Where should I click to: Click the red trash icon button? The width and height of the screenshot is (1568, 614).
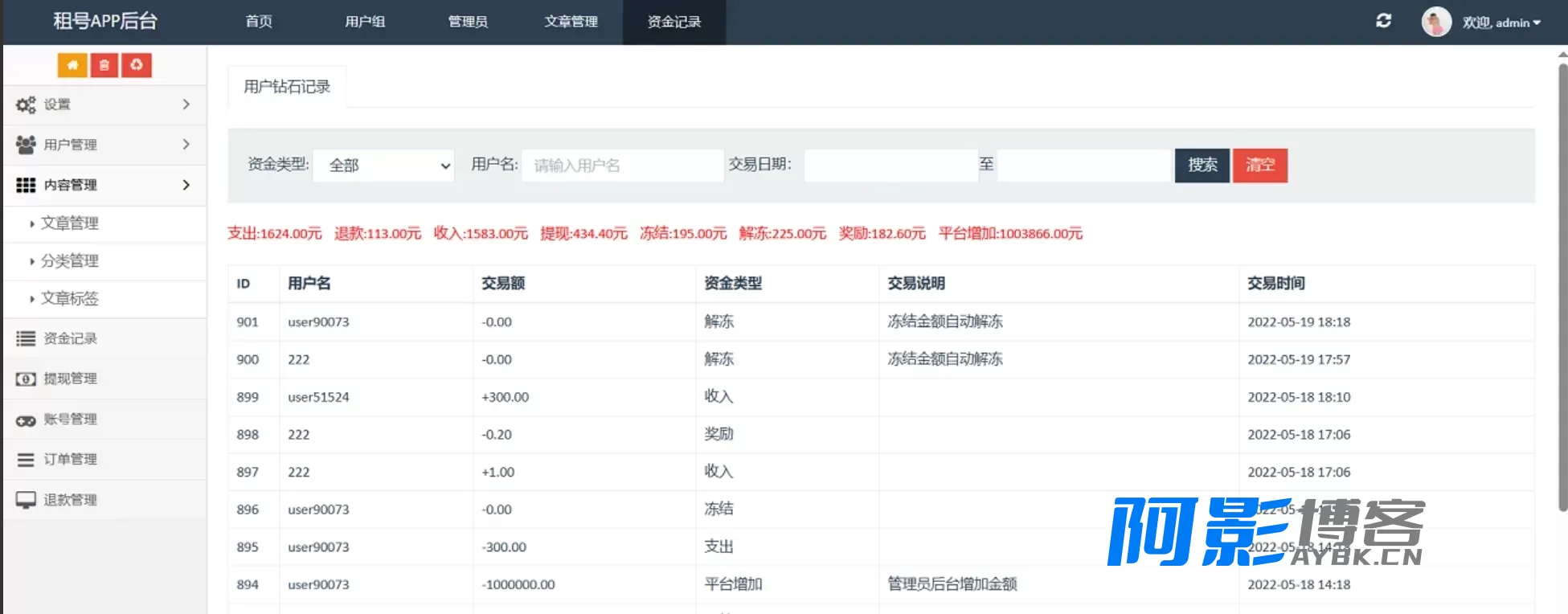point(104,65)
